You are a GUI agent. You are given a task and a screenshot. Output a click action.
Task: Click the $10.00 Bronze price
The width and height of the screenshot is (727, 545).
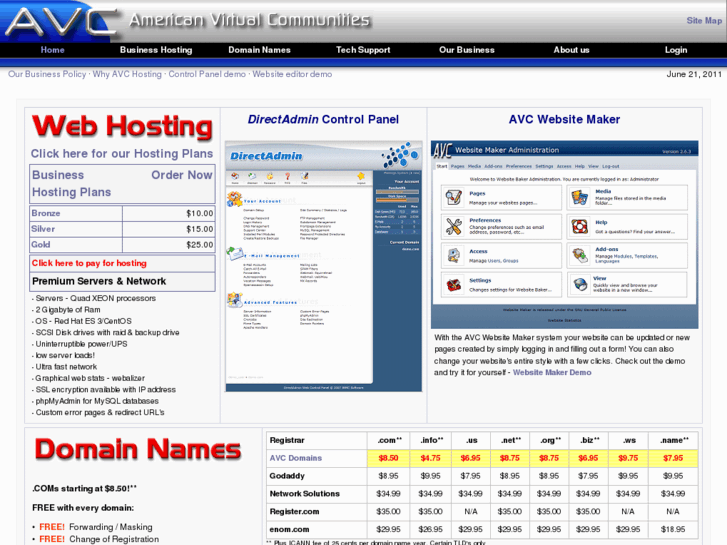tap(199, 213)
